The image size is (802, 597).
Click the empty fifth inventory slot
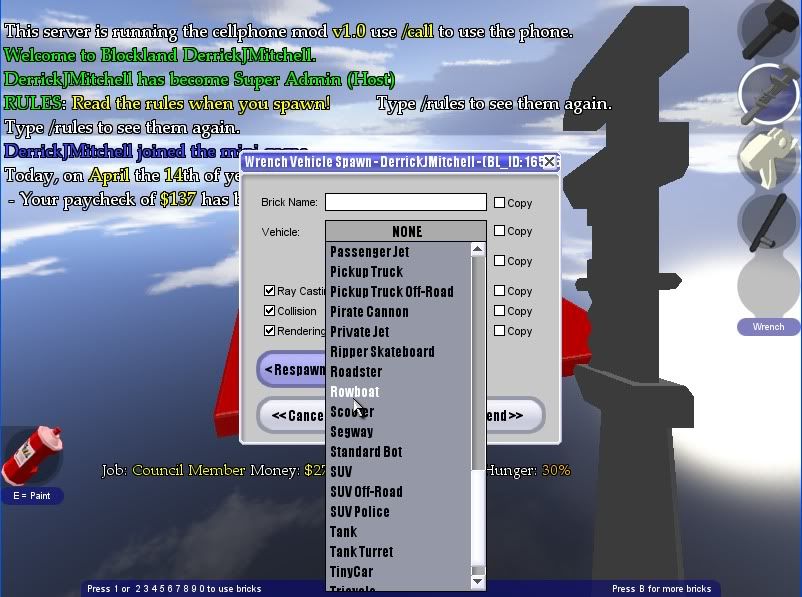pos(768,285)
